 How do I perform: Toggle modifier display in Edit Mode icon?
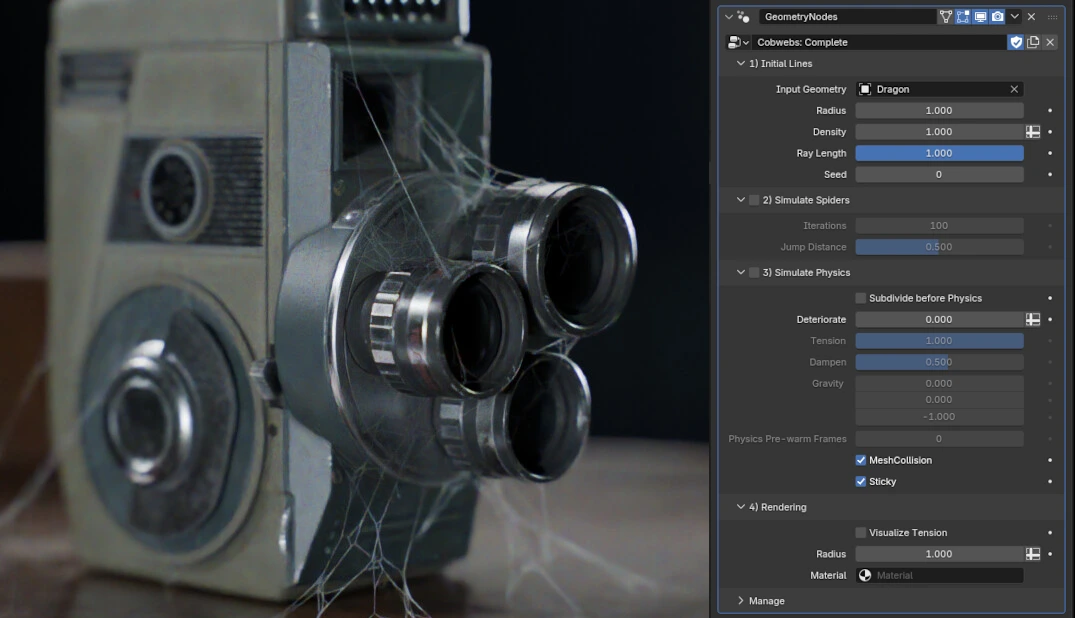tap(963, 16)
